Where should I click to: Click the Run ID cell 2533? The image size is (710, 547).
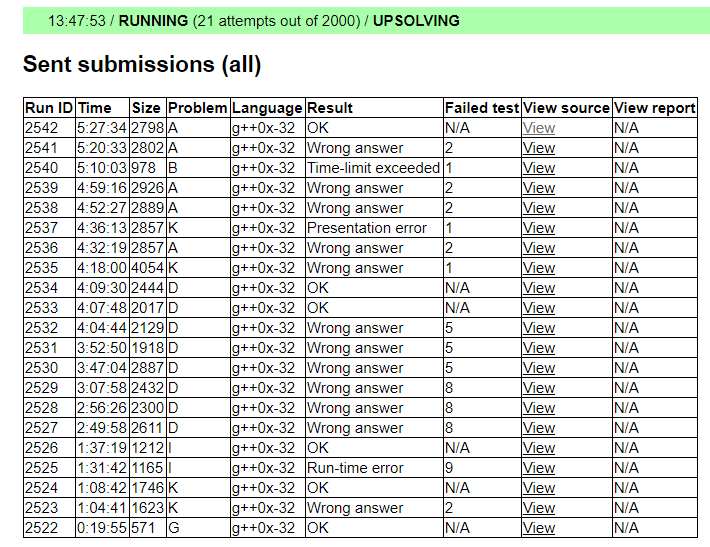42,308
